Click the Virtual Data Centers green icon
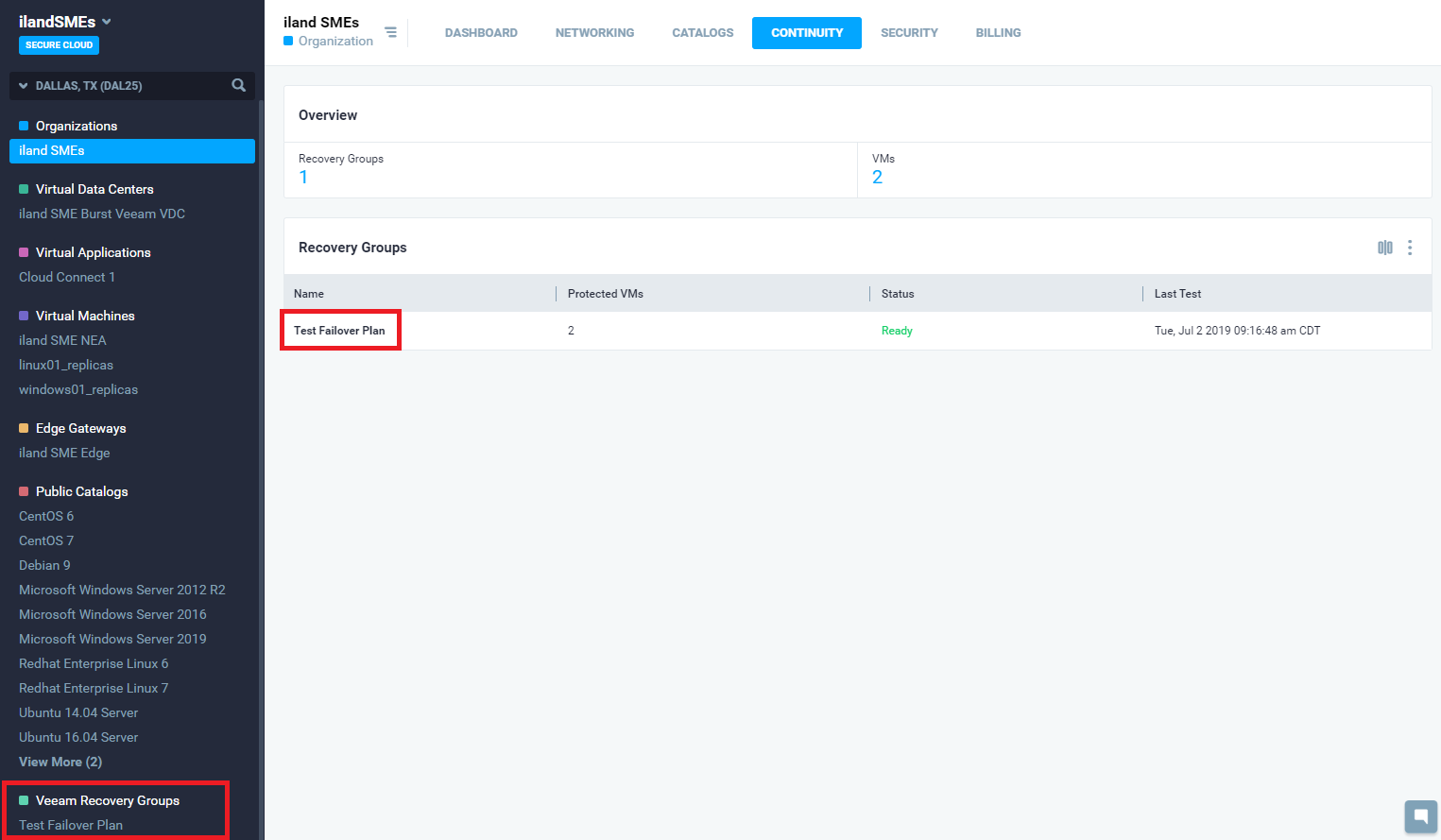Image resolution: width=1441 pixels, height=840 pixels. point(24,189)
